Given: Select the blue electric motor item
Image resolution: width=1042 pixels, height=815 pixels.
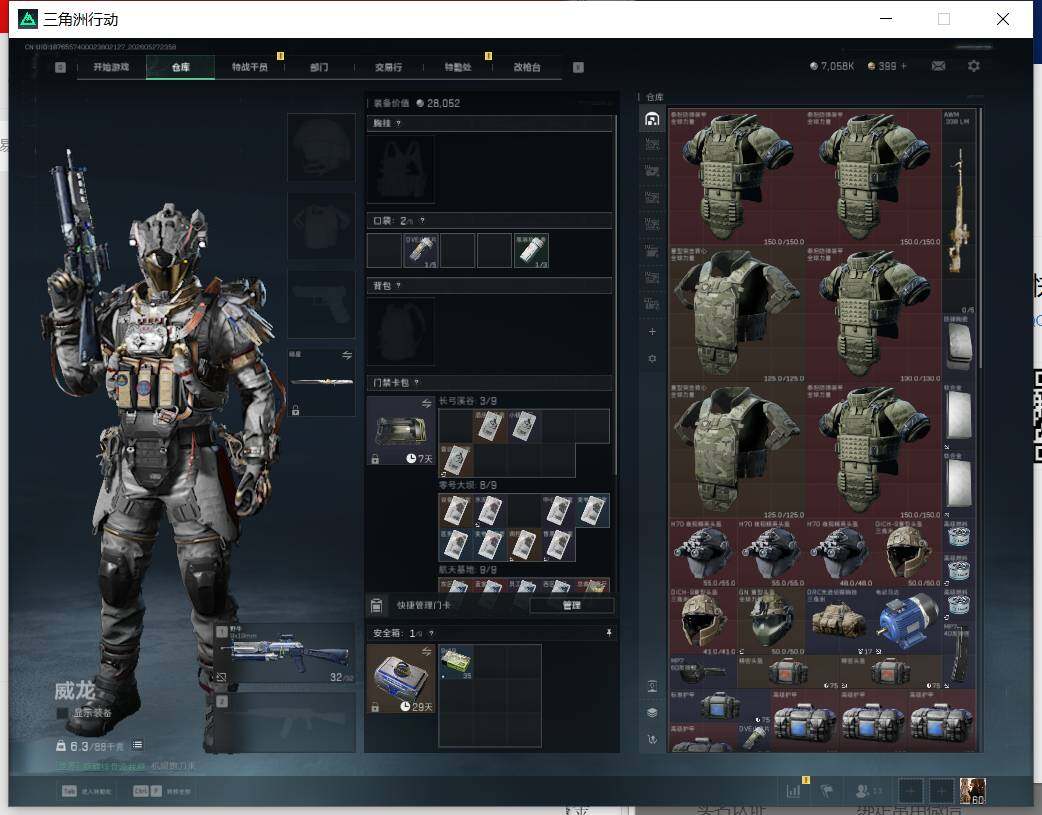Looking at the screenshot, I should tap(908, 621).
